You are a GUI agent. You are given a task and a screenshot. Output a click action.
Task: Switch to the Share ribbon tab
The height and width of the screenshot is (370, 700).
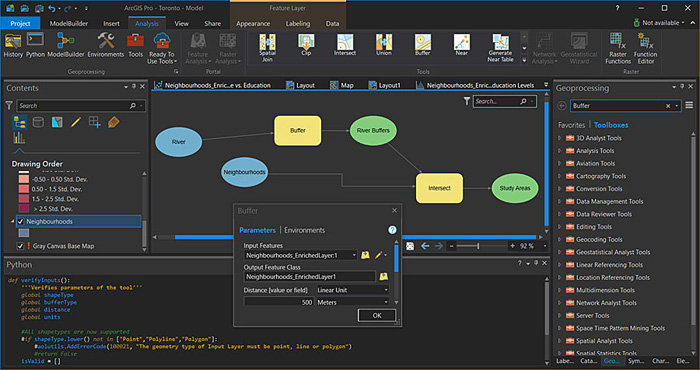tap(212, 24)
